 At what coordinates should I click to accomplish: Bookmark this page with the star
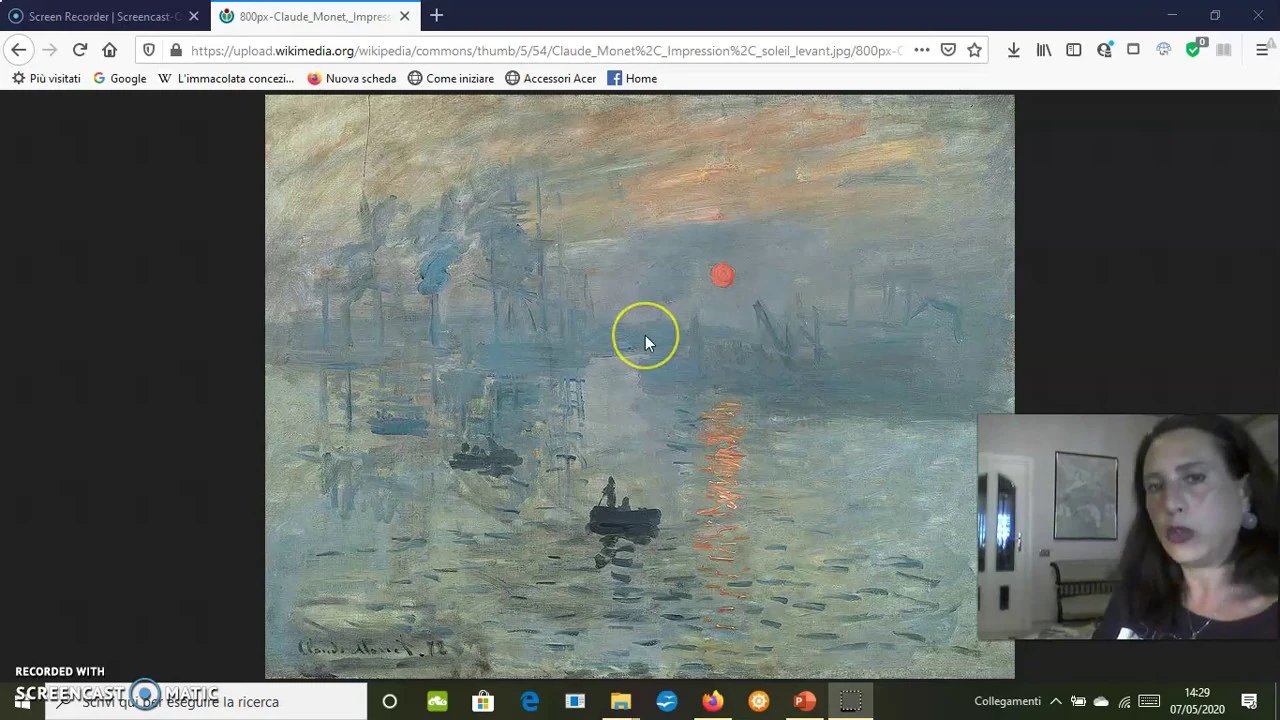974,50
